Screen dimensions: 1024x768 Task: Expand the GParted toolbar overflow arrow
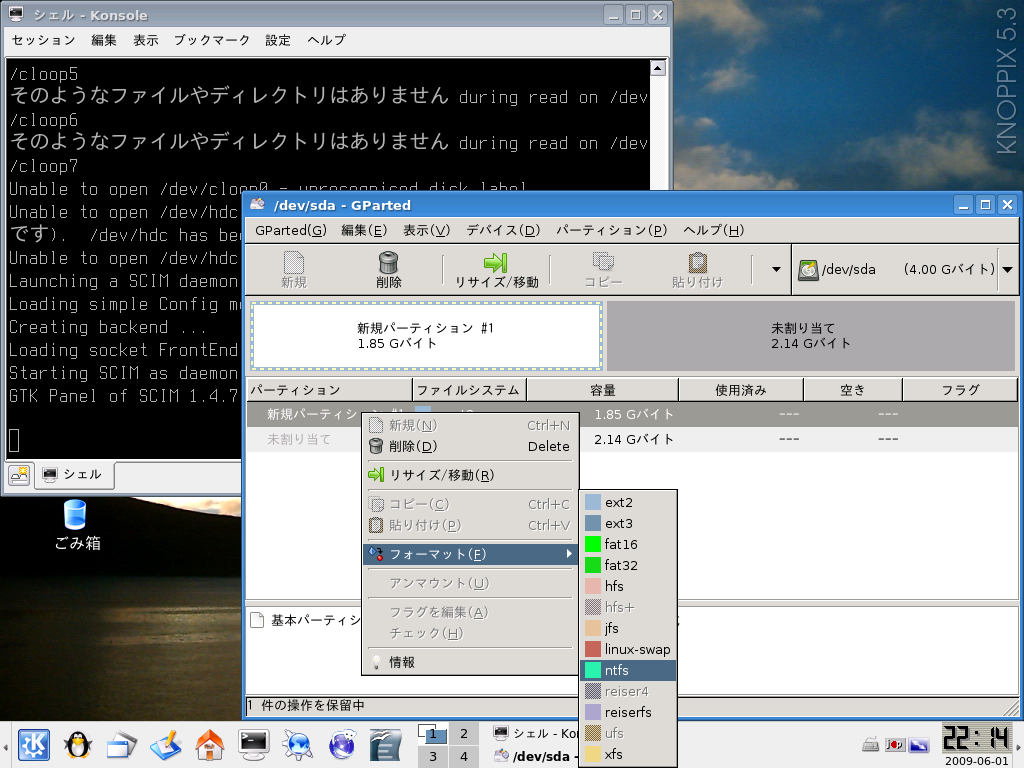(x=776, y=269)
